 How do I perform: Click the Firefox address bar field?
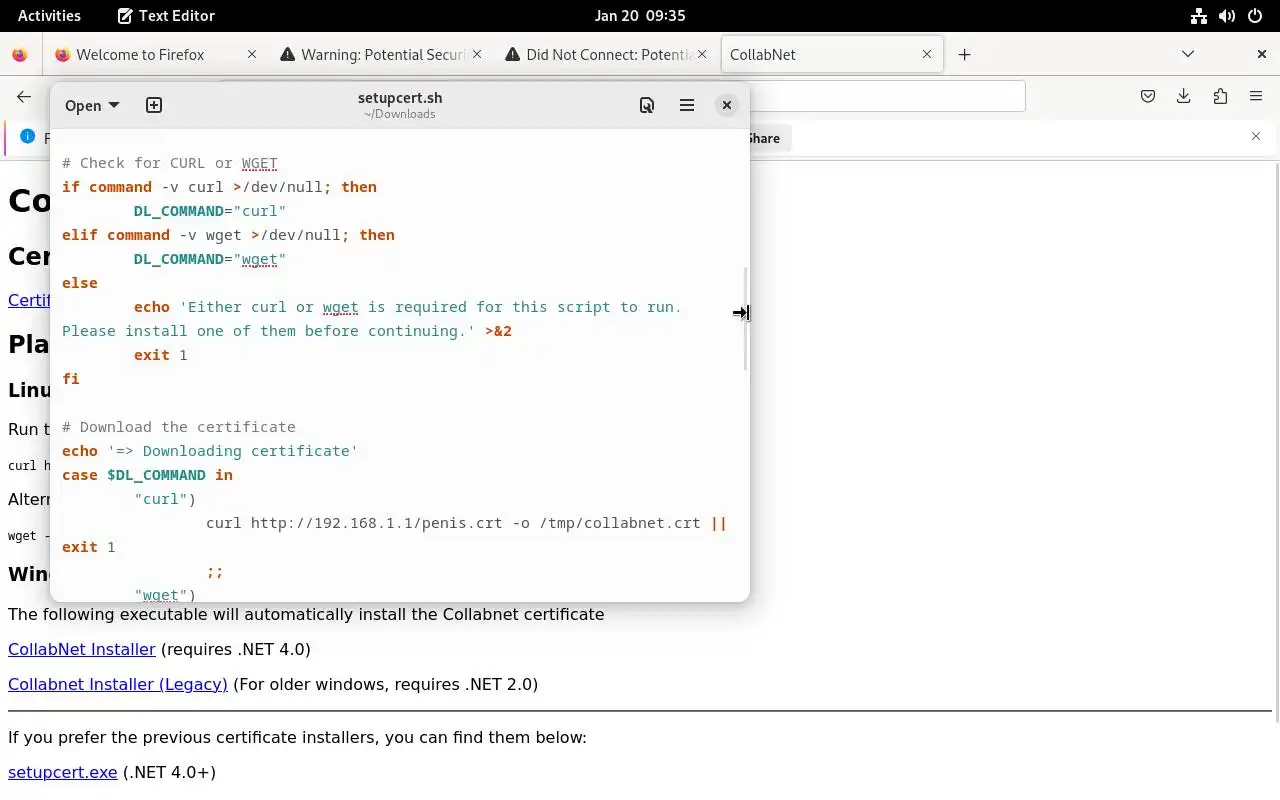pyautogui.click(x=887, y=96)
